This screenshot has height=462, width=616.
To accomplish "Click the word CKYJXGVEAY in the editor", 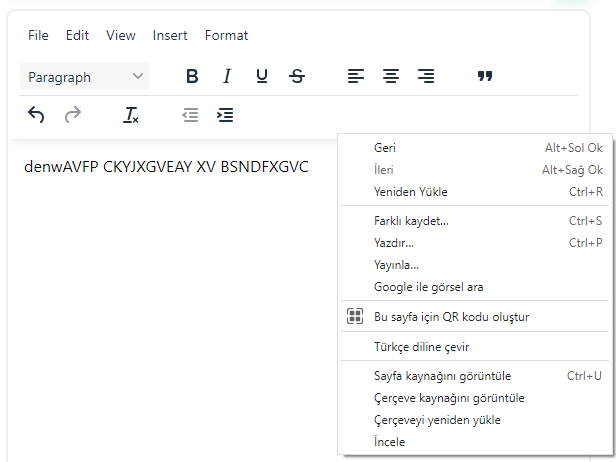I will [147, 167].
